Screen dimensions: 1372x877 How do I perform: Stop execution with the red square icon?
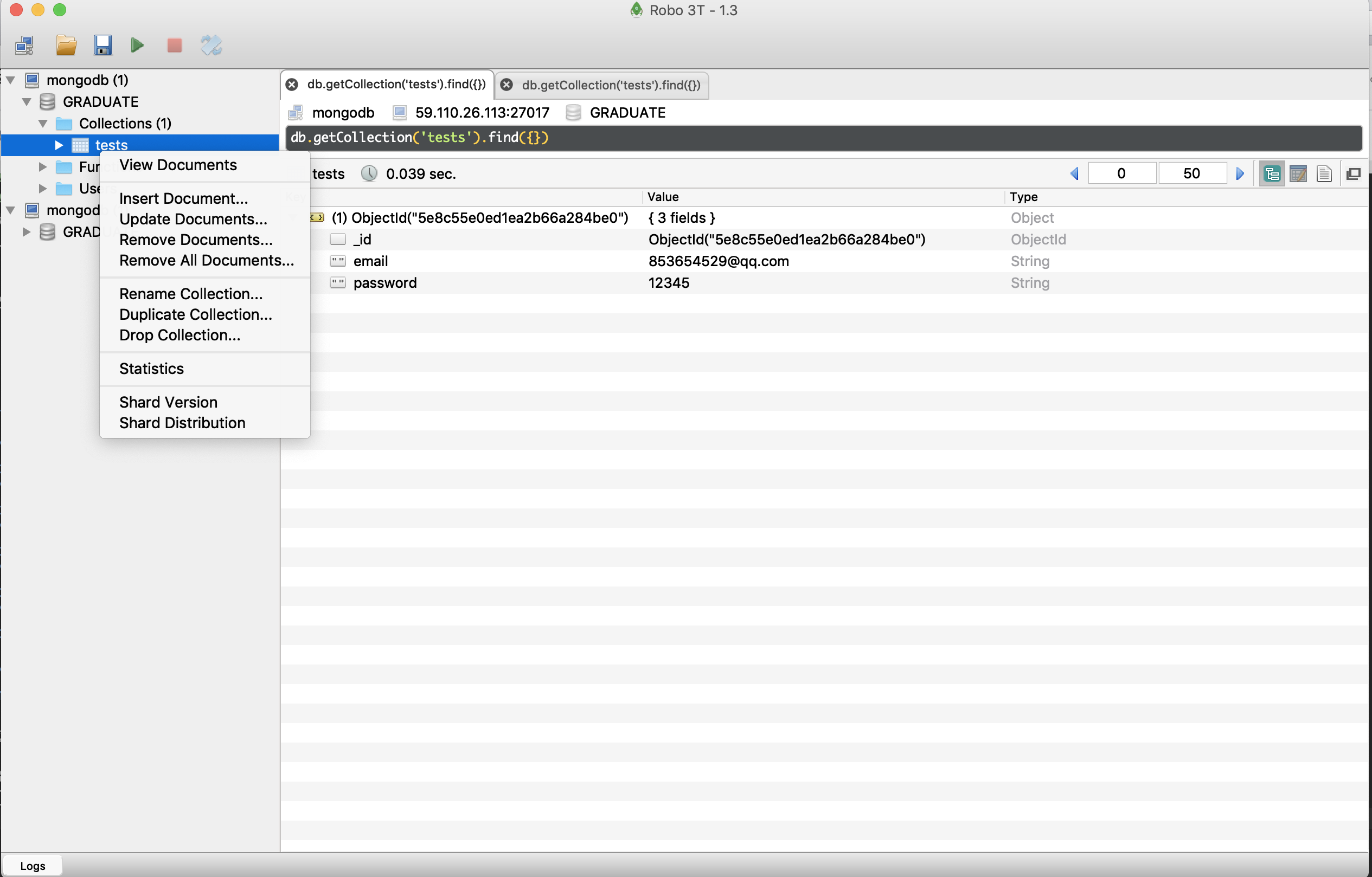pyautogui.click(x=175, y=45)
